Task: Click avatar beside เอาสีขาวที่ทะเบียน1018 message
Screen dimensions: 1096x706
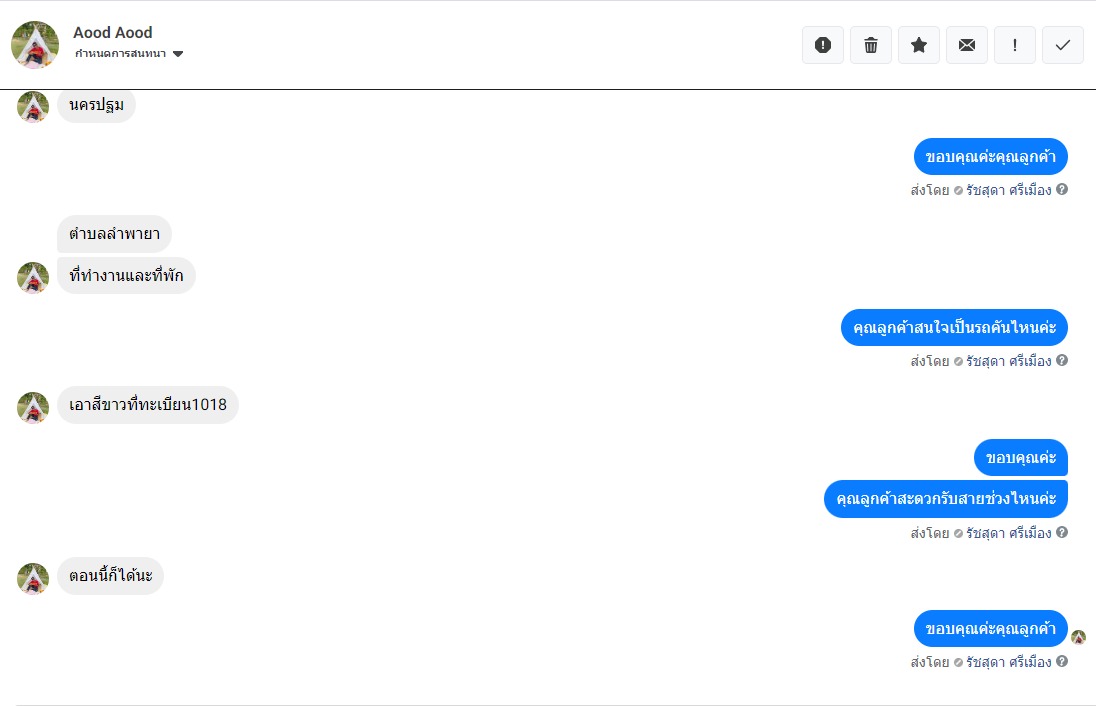Action: (33, 407)
